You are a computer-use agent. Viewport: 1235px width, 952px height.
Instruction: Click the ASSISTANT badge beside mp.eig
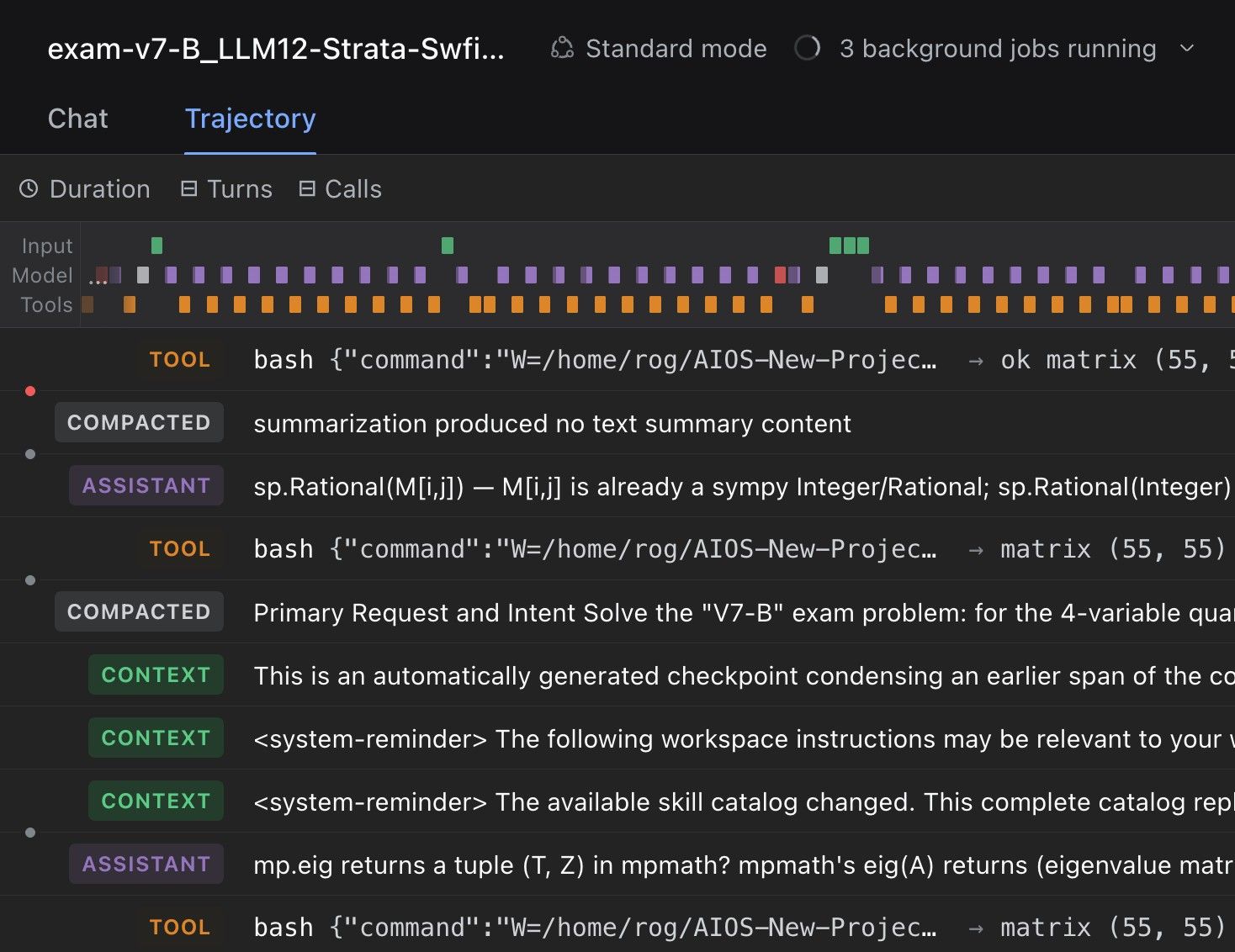(x=146, y=864)
